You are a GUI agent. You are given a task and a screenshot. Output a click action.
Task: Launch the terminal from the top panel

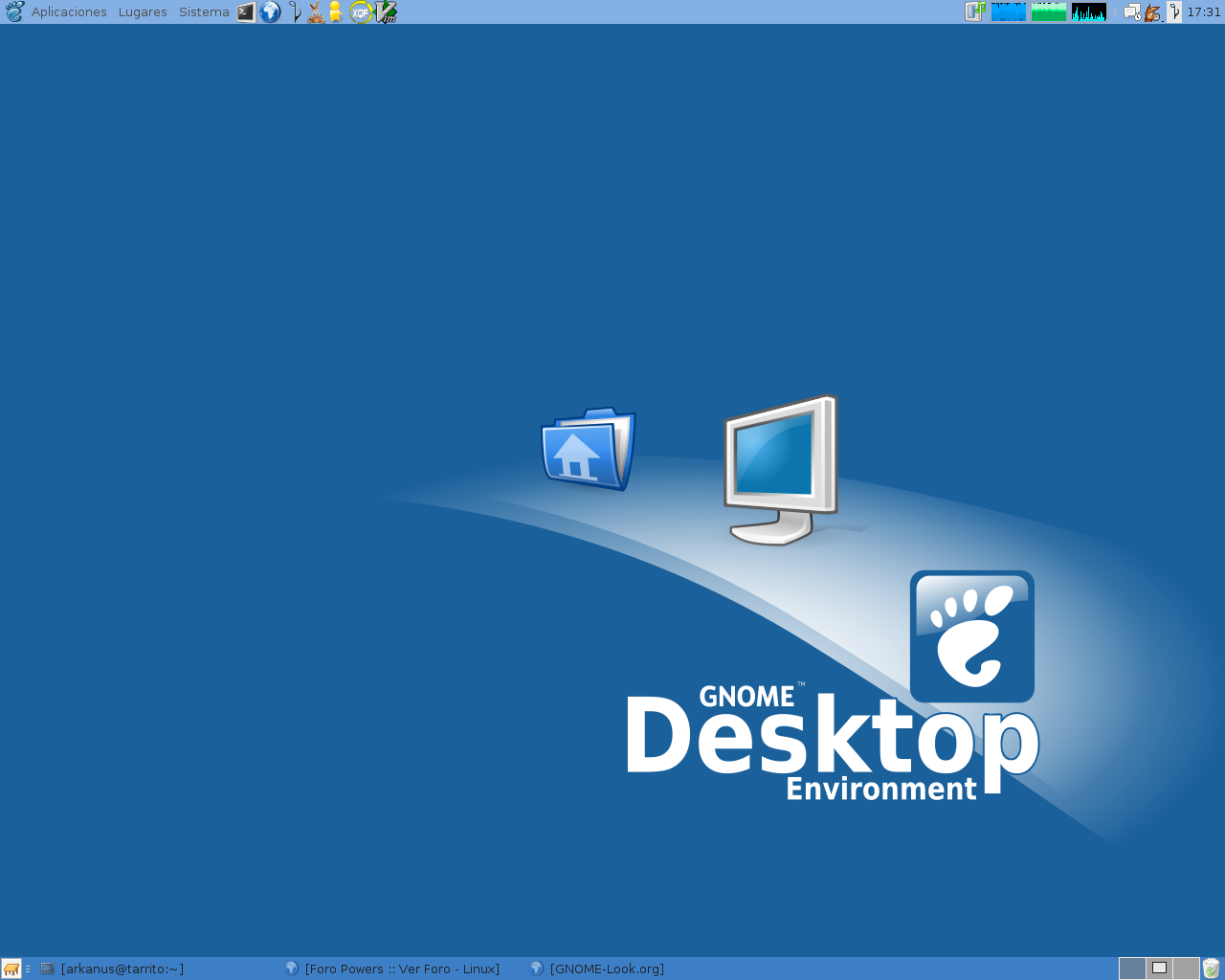click(247, 11)
